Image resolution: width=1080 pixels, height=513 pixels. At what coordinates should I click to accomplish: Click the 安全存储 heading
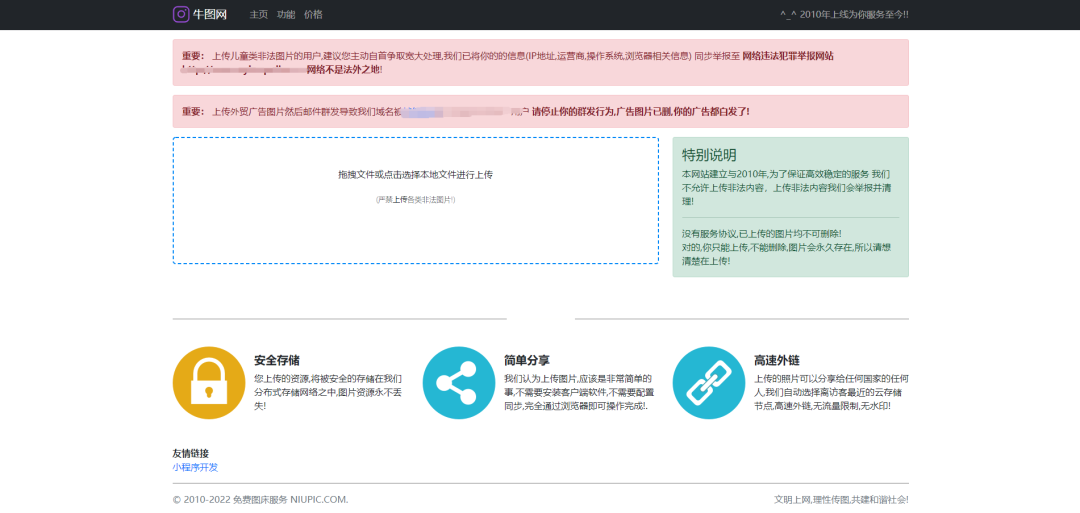[x=277, y=361]
